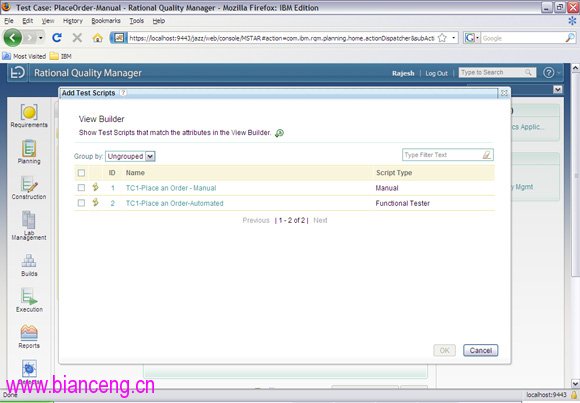Open the Defects bug icon in sidebar
Image resolution: width=580 pixels, height=403 pixels.
pyautogui.click(x=29, y=368)
